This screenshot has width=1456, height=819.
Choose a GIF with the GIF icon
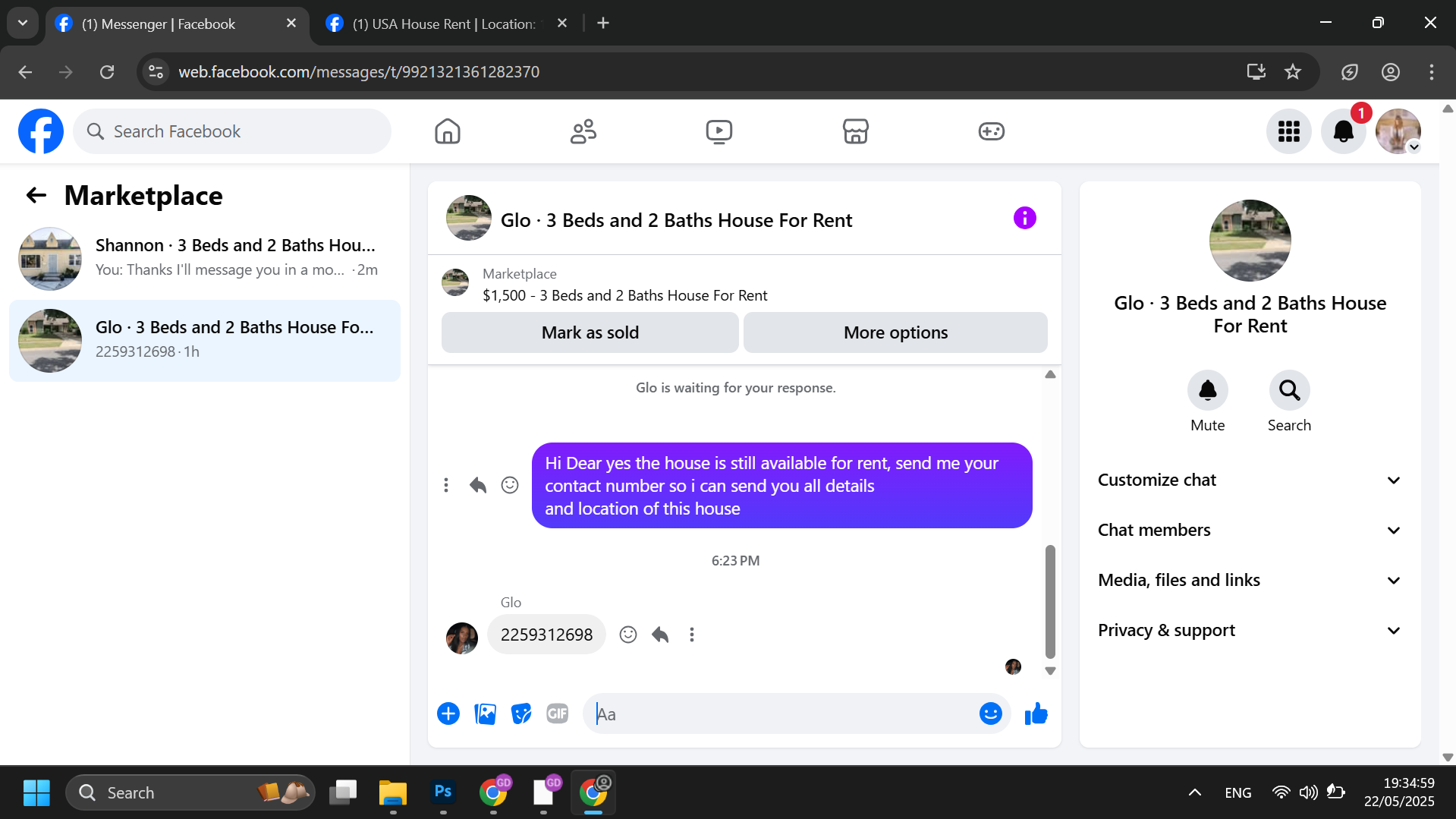pyautogui.click(x=558, y=714)
